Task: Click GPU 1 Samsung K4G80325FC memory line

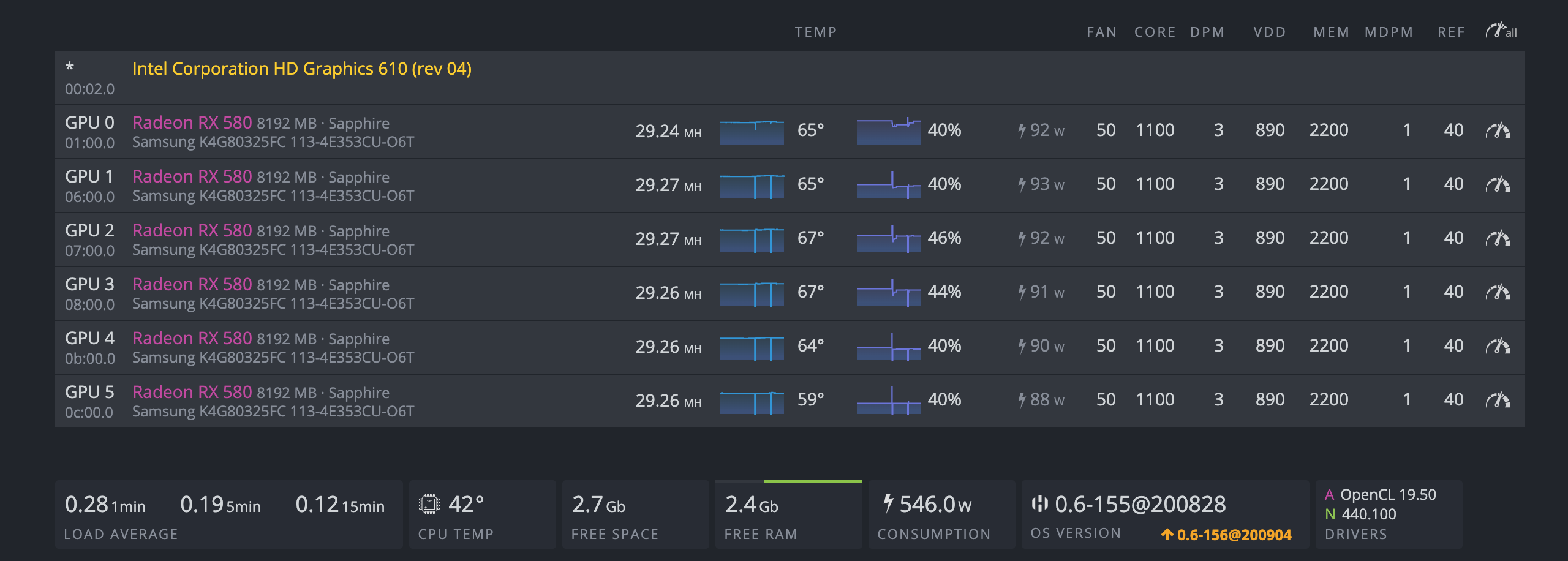Action: click(x=273, y=196)
